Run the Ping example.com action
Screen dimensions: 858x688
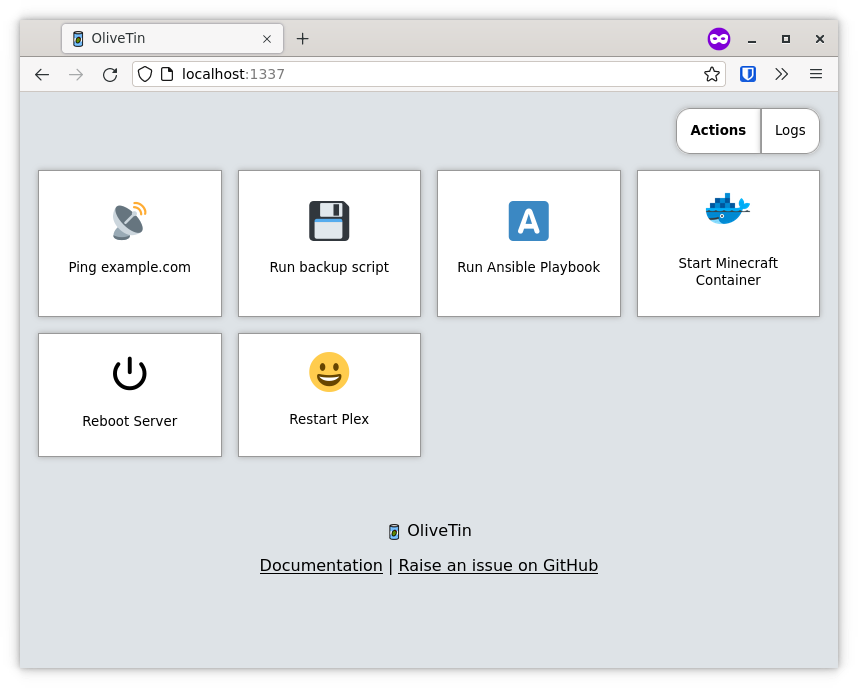(x=129, y=243)
